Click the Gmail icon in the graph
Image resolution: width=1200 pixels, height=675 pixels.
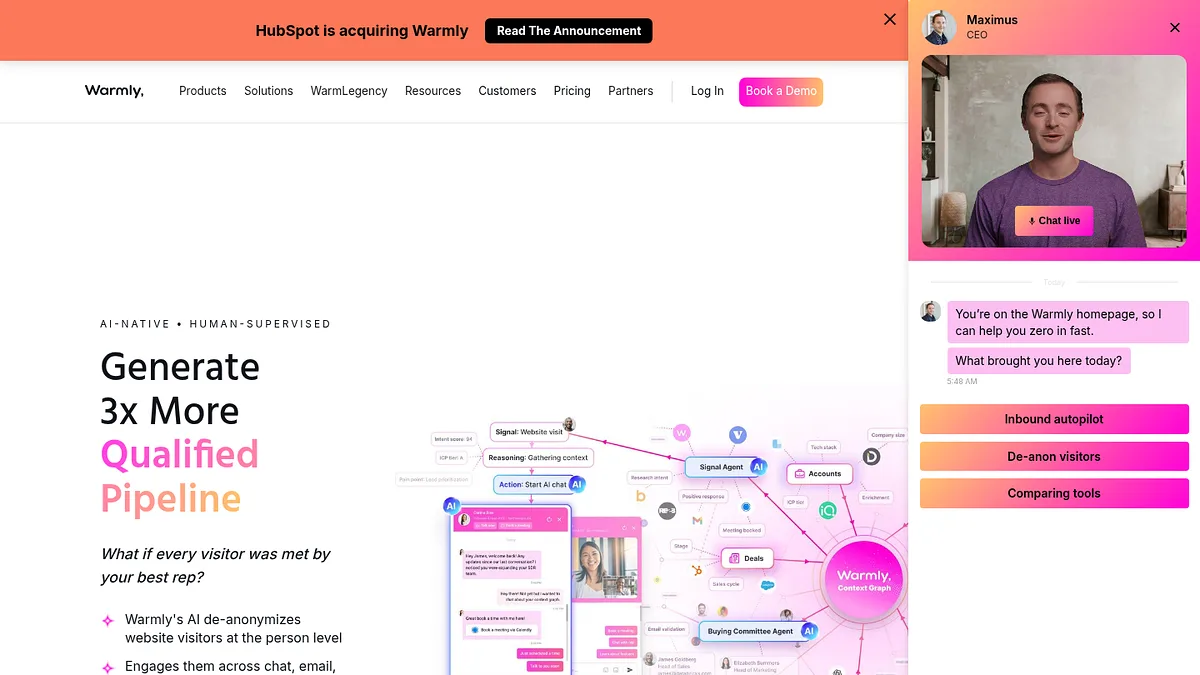pyautogui.click(x=697, y=520)
